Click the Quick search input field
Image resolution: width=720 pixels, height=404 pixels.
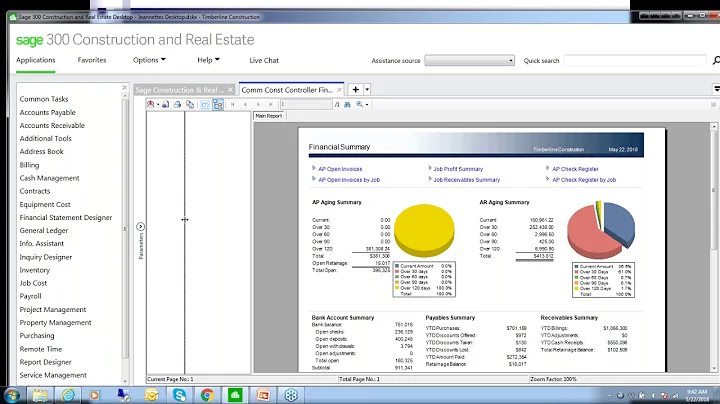click(x=635, y=60)
